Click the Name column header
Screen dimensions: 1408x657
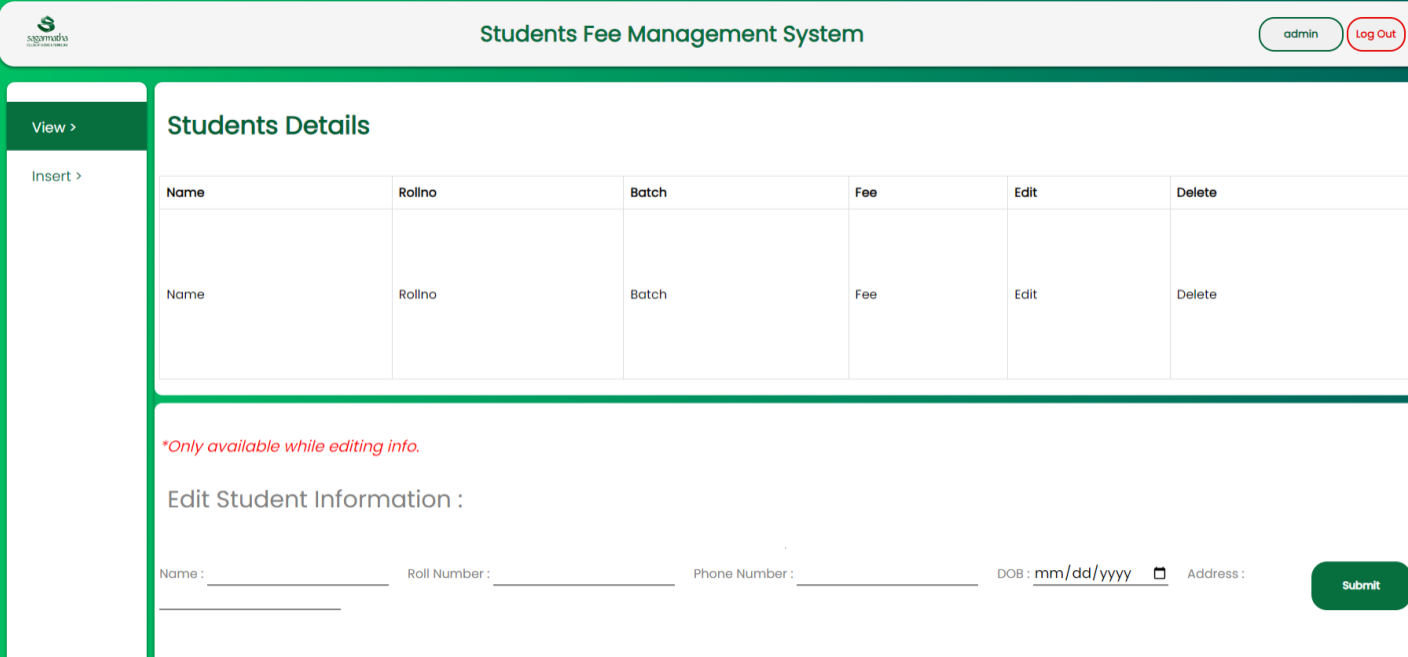click(185, 193)
